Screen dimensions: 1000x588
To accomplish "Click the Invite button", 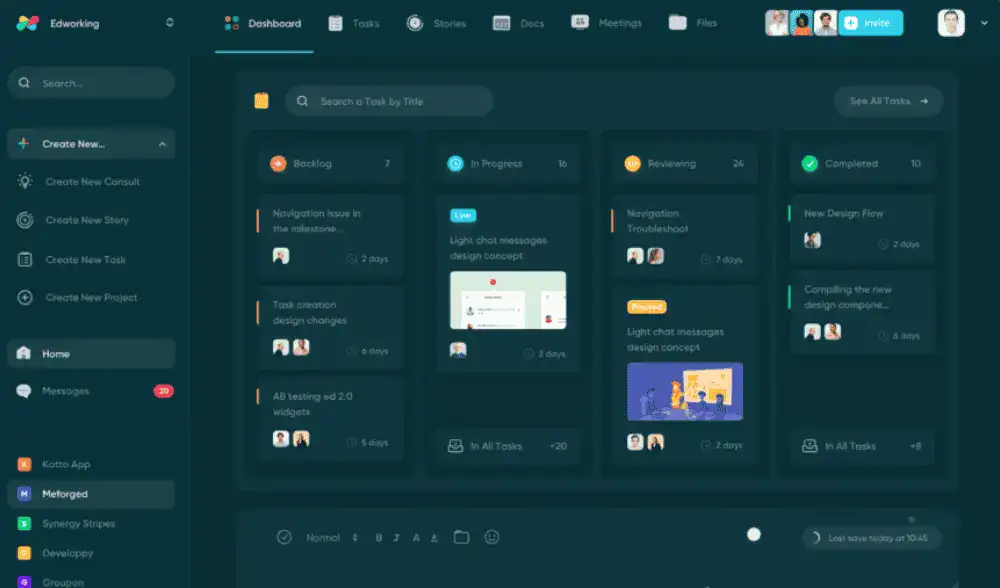I will click(x=871, y=23).
